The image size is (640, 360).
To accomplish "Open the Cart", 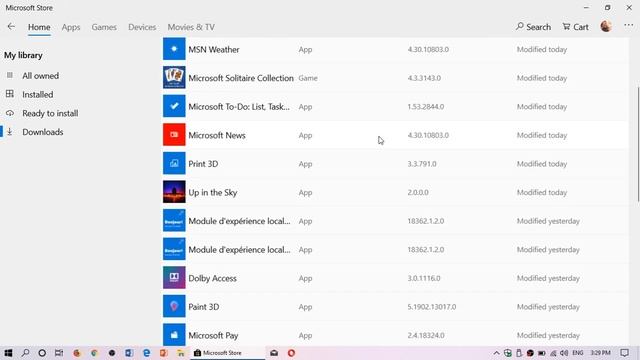I will (576, 27).
